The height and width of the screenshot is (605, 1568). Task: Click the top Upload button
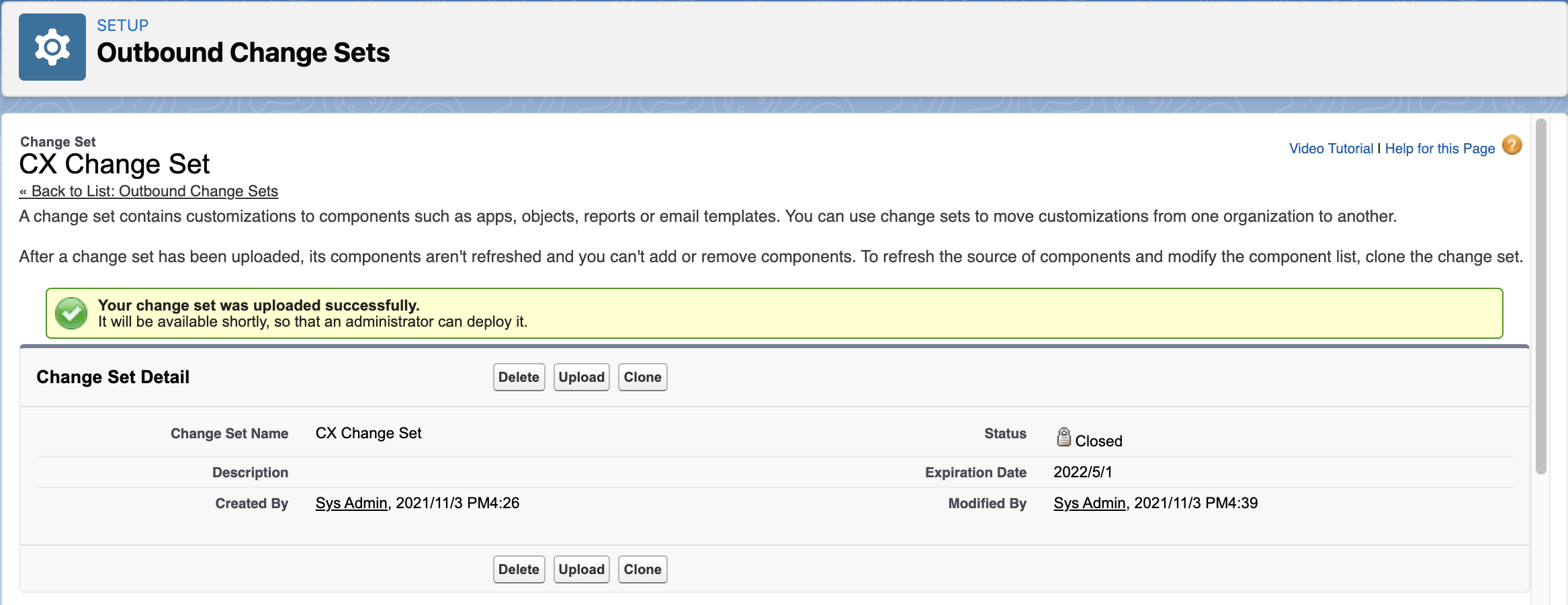(581, 377)
